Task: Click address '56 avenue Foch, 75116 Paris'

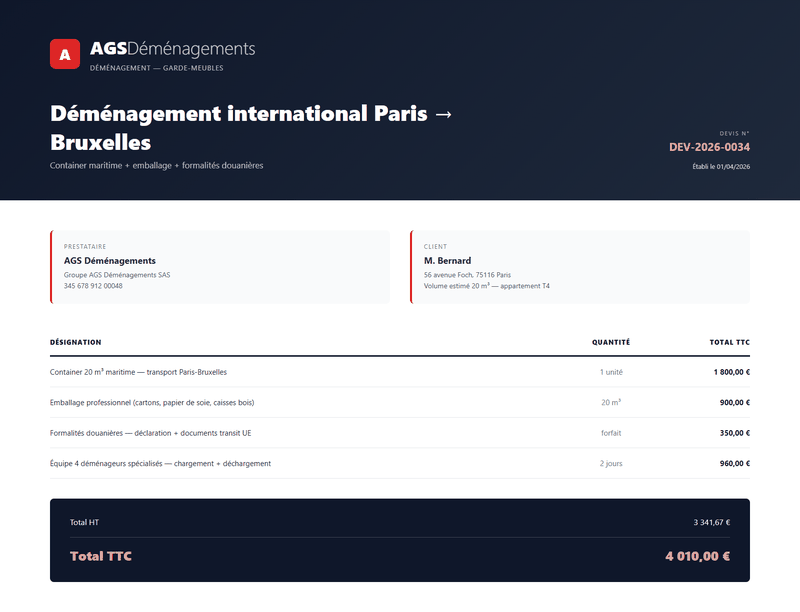Action: coord(467,275)
